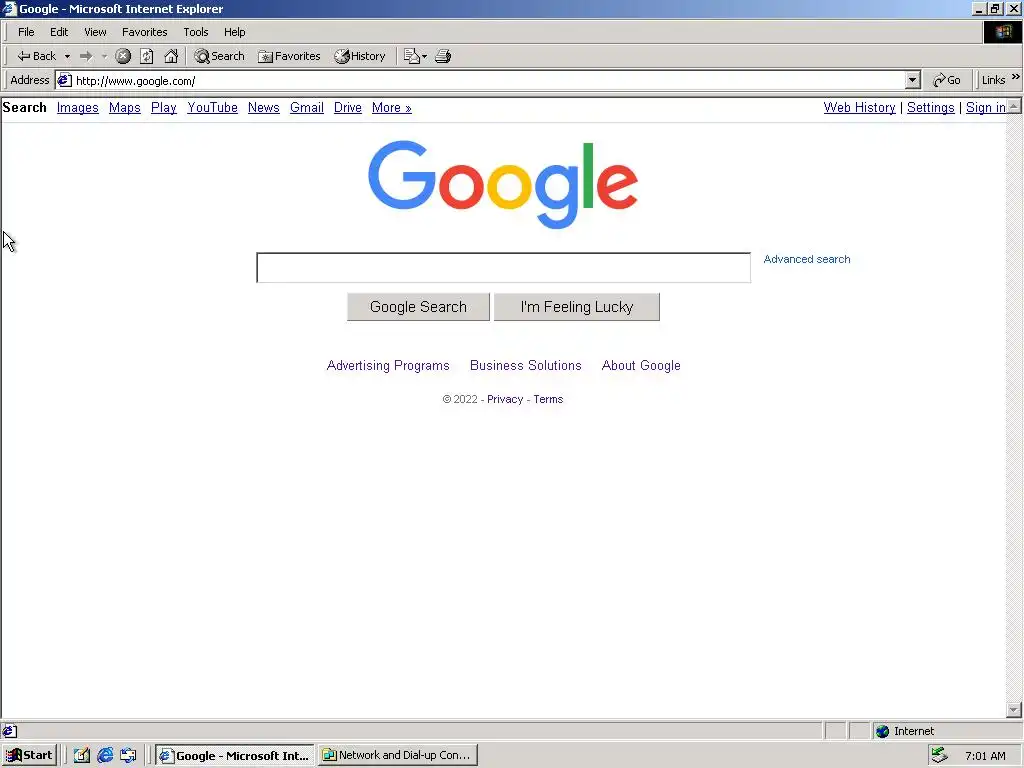Viewport: 1024px width, 768px height.
Task: Click the Google Search button
Action: click(x=418, y=307)
